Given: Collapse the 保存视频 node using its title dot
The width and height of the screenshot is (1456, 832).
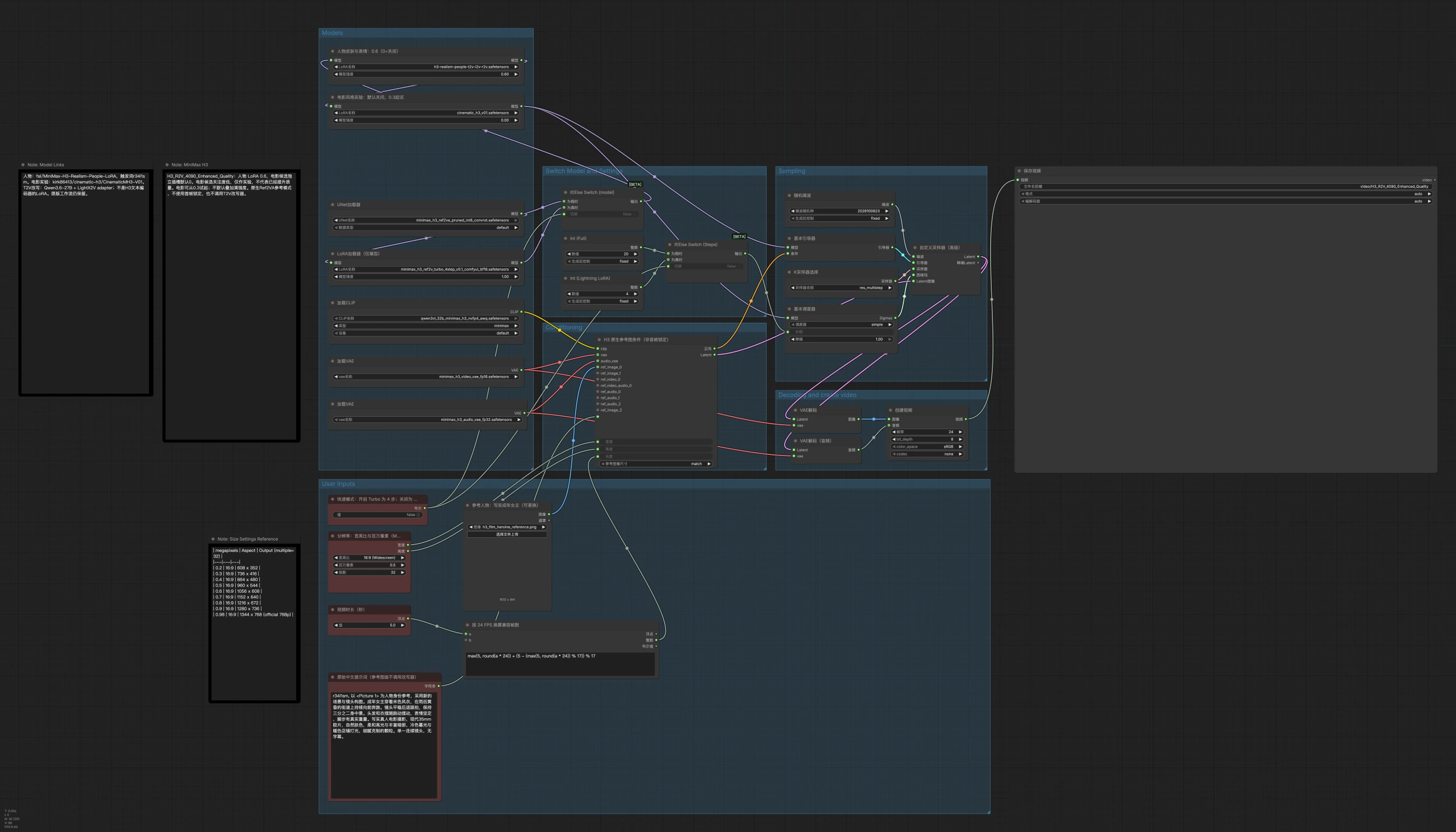Looking at the screenshot, I should [1019, 171].
